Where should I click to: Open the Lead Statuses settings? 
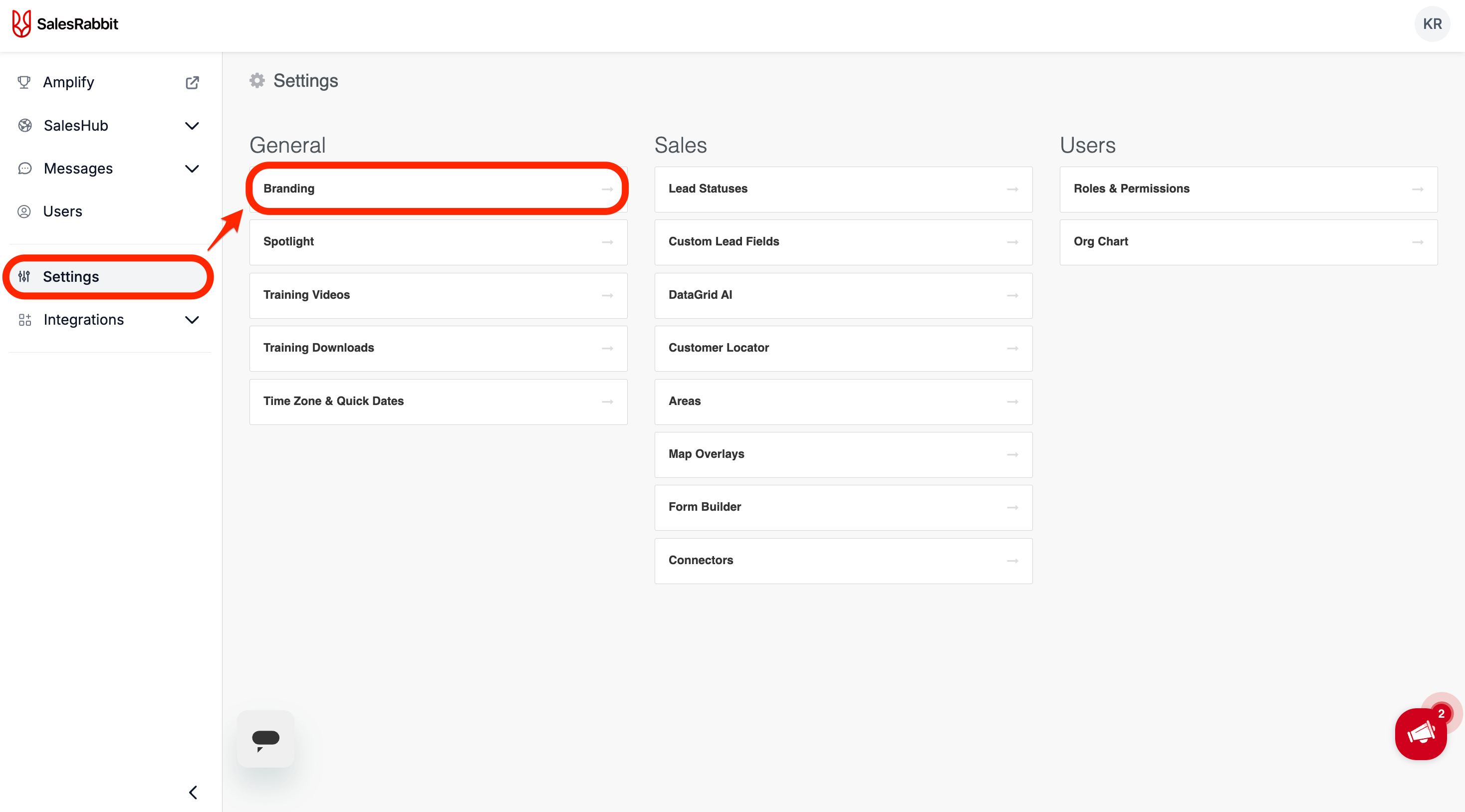843,189
